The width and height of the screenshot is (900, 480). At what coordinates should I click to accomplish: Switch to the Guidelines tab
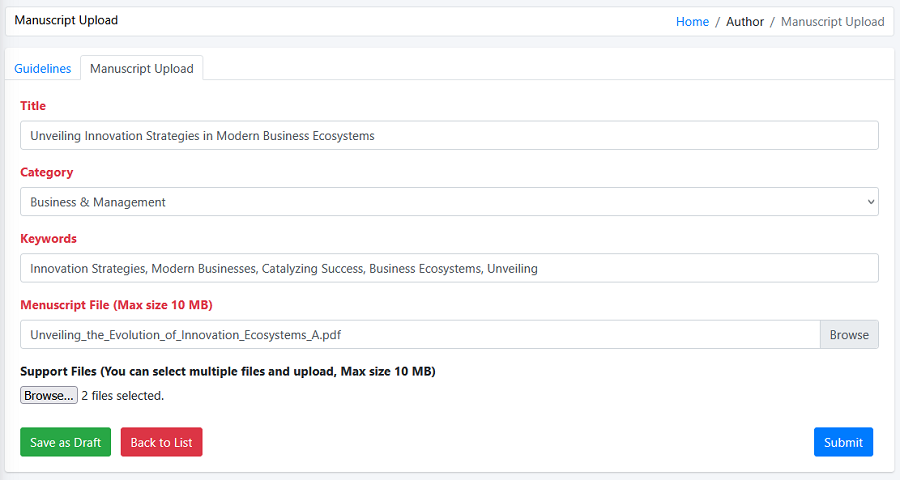pos(43,69)
